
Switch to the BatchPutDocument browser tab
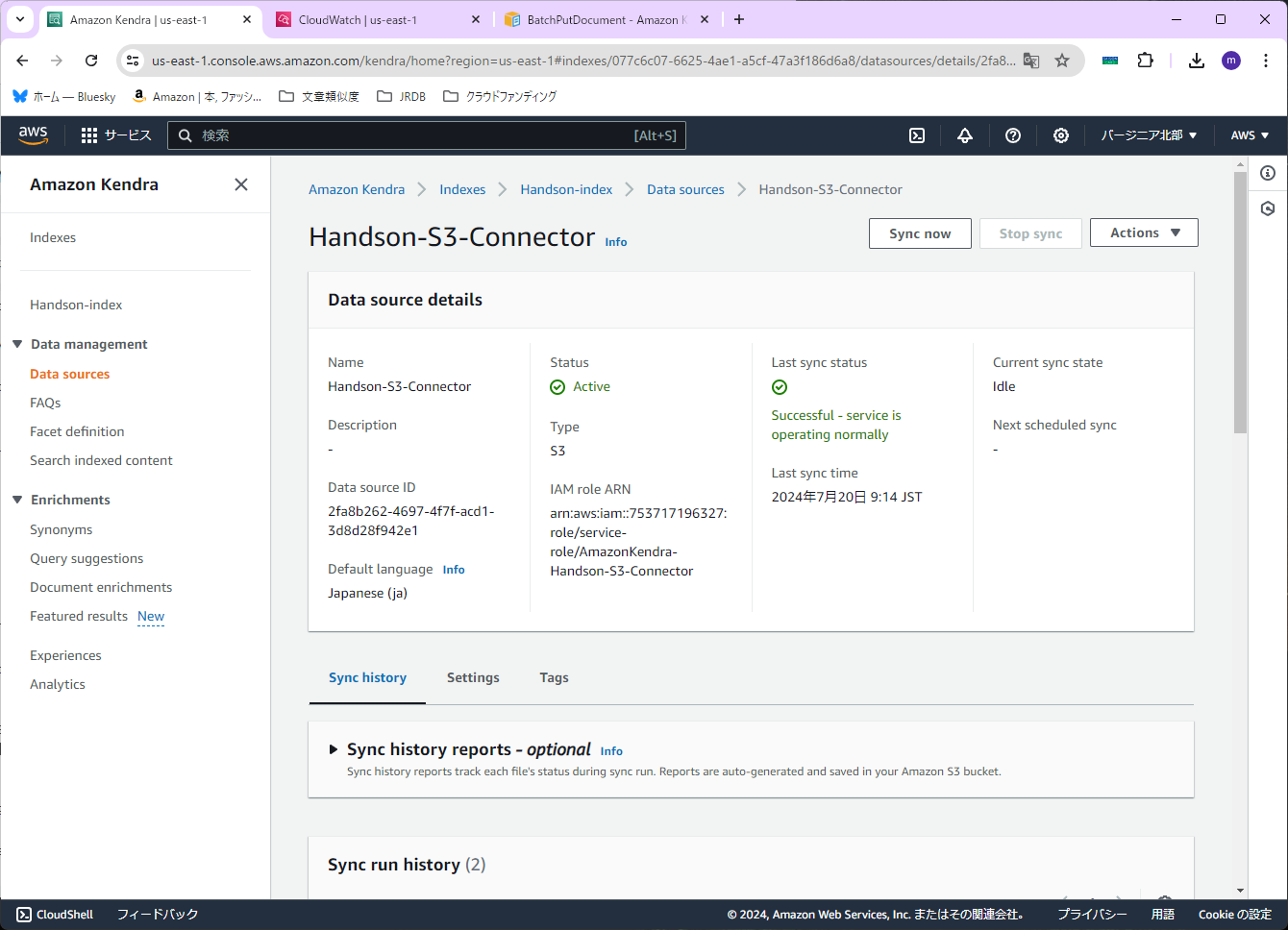(x=607, y=19)
